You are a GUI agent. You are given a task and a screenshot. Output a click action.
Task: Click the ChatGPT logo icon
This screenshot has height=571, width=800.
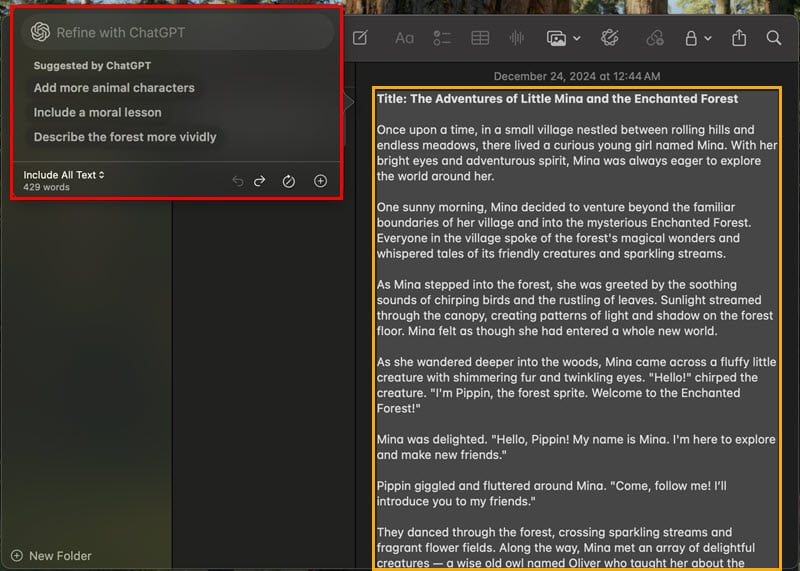click(x=40, y=32)
